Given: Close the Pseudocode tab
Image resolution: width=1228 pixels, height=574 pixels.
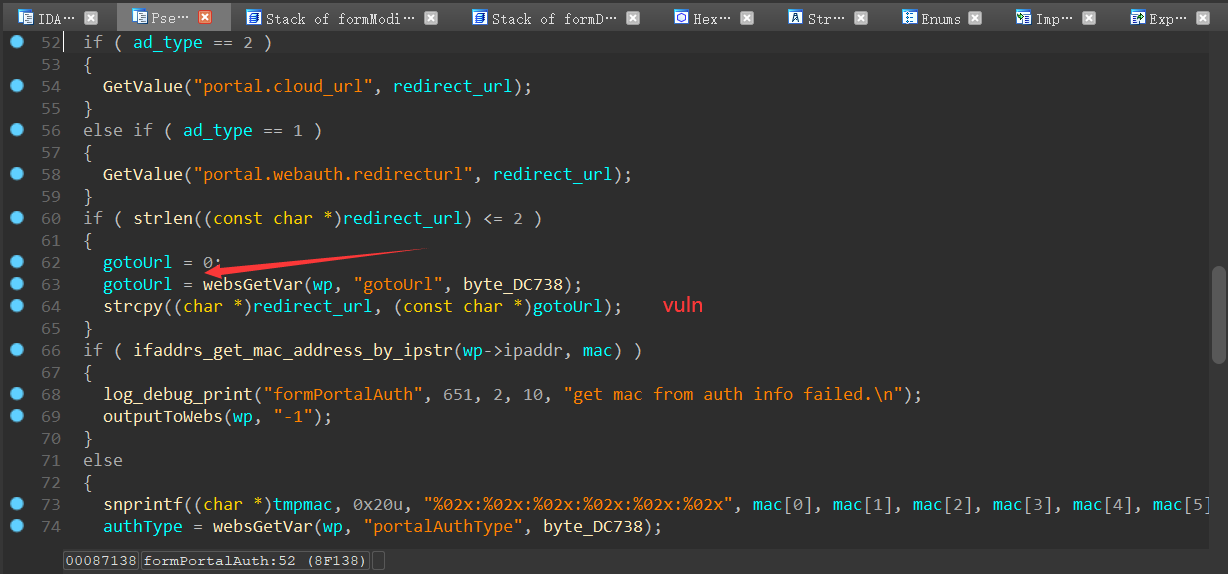Looking at the screenshot, I should coord(205,17).
